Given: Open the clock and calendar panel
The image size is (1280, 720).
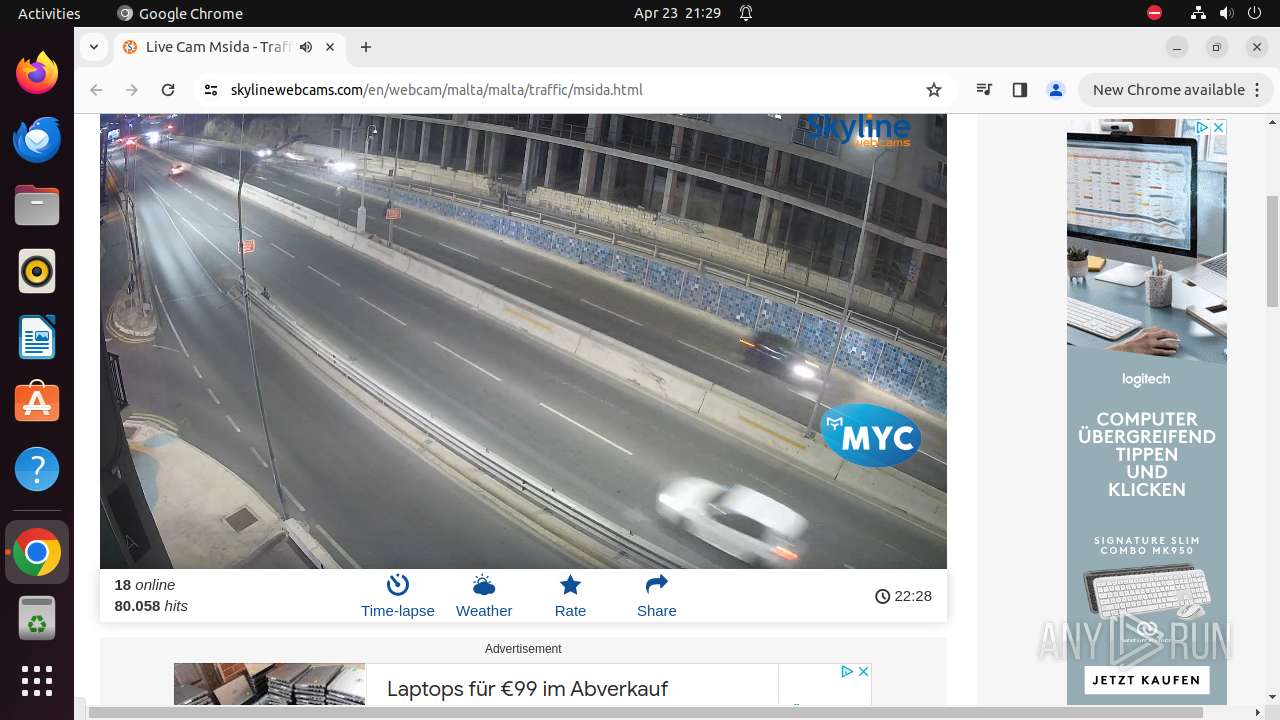Looking at the screenshot, I should click(677, 13).
